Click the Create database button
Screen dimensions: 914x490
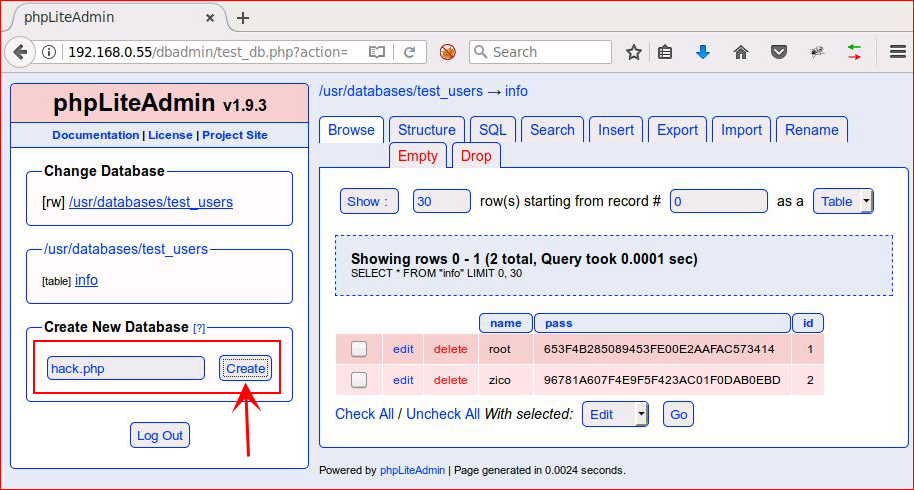point(245,369)
